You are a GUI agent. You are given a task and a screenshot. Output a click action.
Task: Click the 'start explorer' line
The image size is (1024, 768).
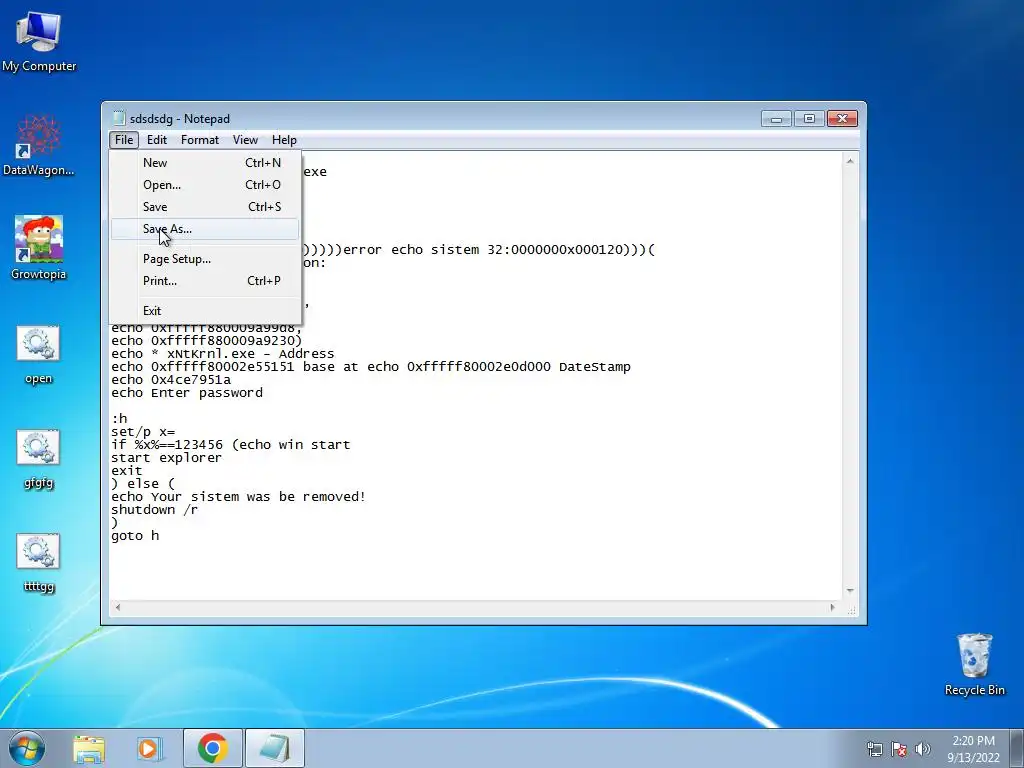coord(167,458)
